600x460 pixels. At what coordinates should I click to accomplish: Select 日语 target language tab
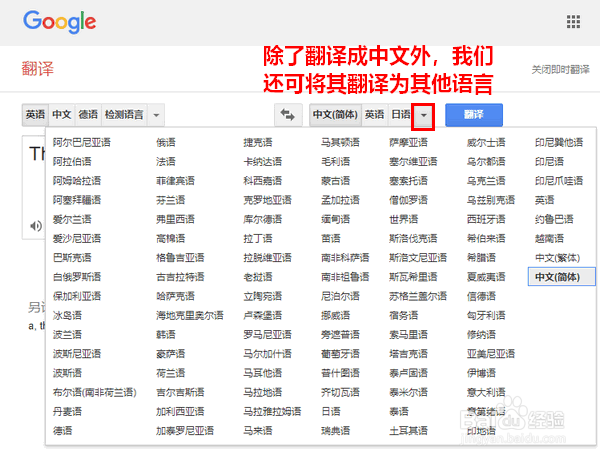(401, 115)
